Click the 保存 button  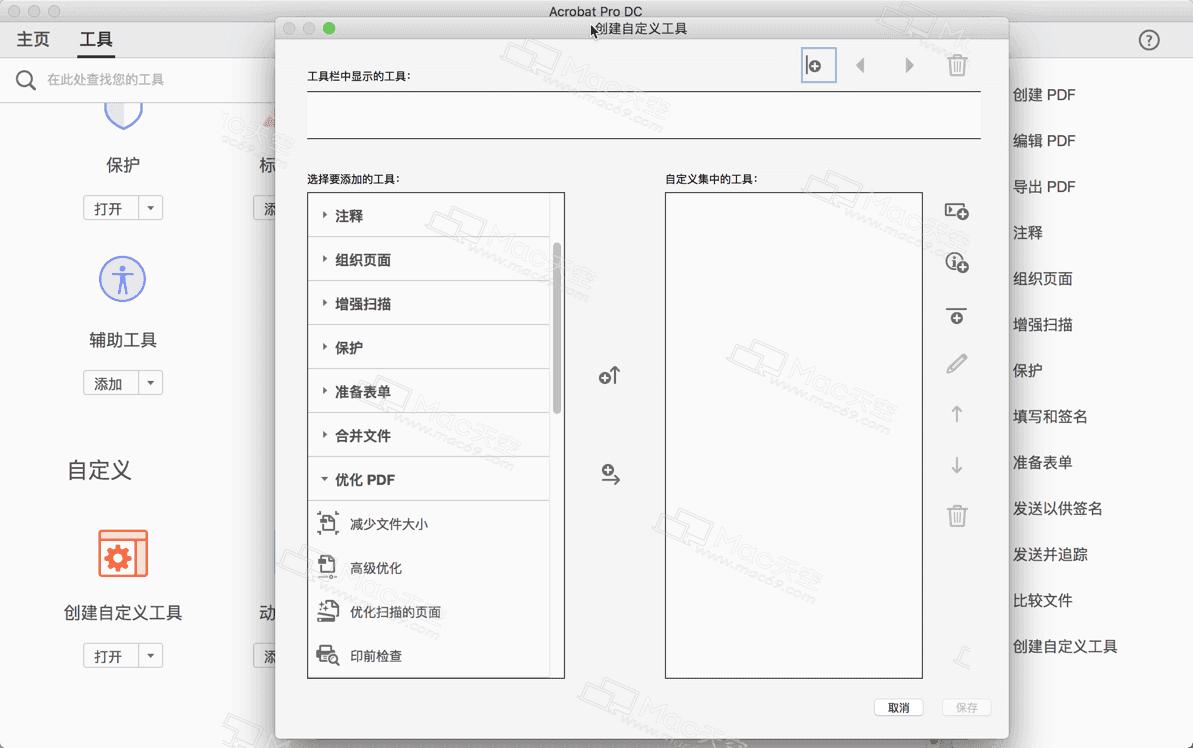point(964,707)
